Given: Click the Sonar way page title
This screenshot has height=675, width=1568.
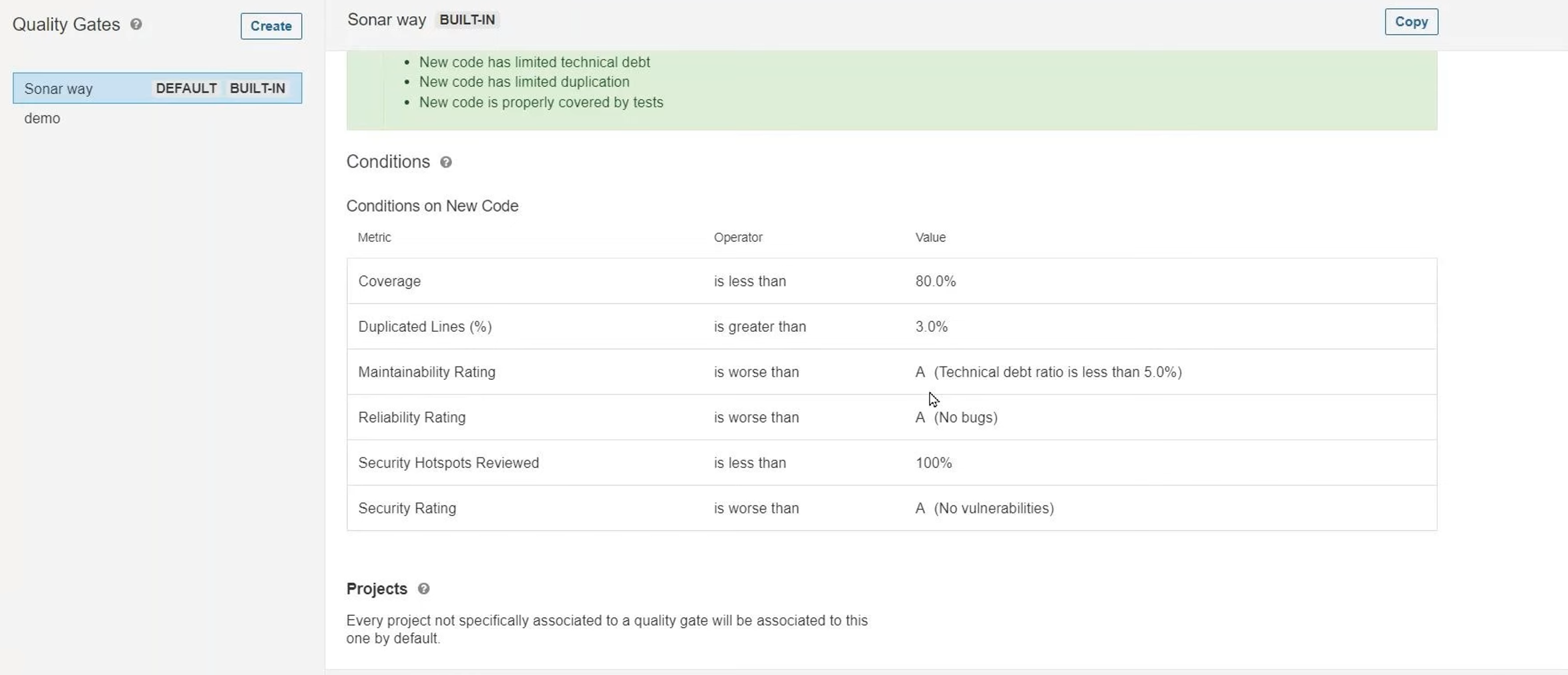Looking at the screenshot, I should [387, 20].
